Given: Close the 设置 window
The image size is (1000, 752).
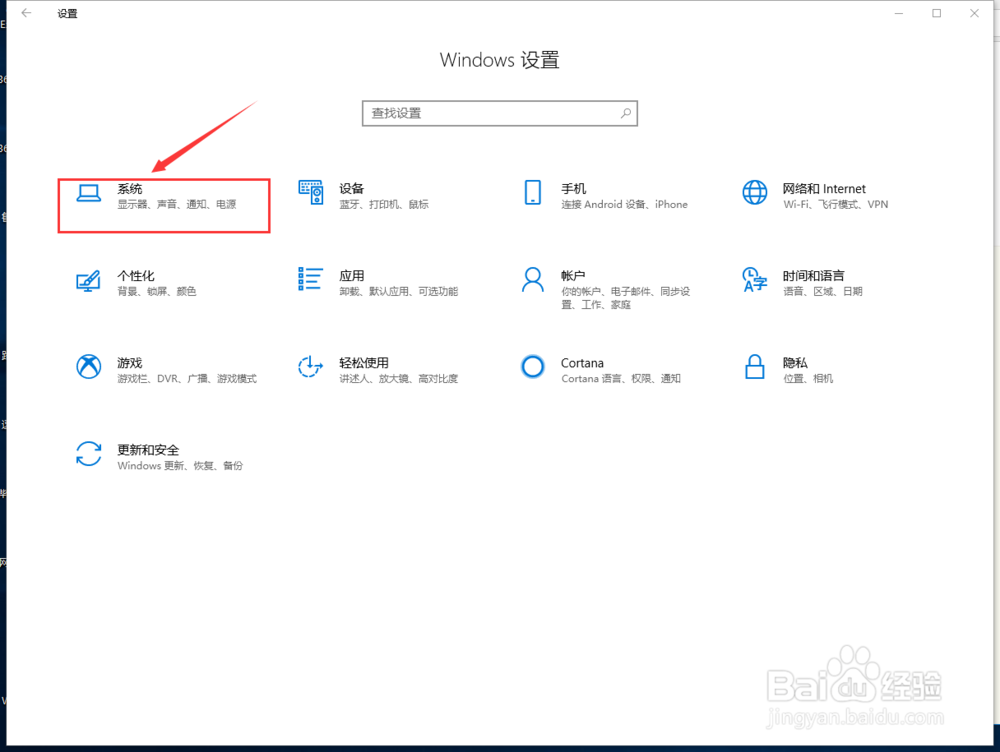Looking at the screenshot, I should coord(974,13).
